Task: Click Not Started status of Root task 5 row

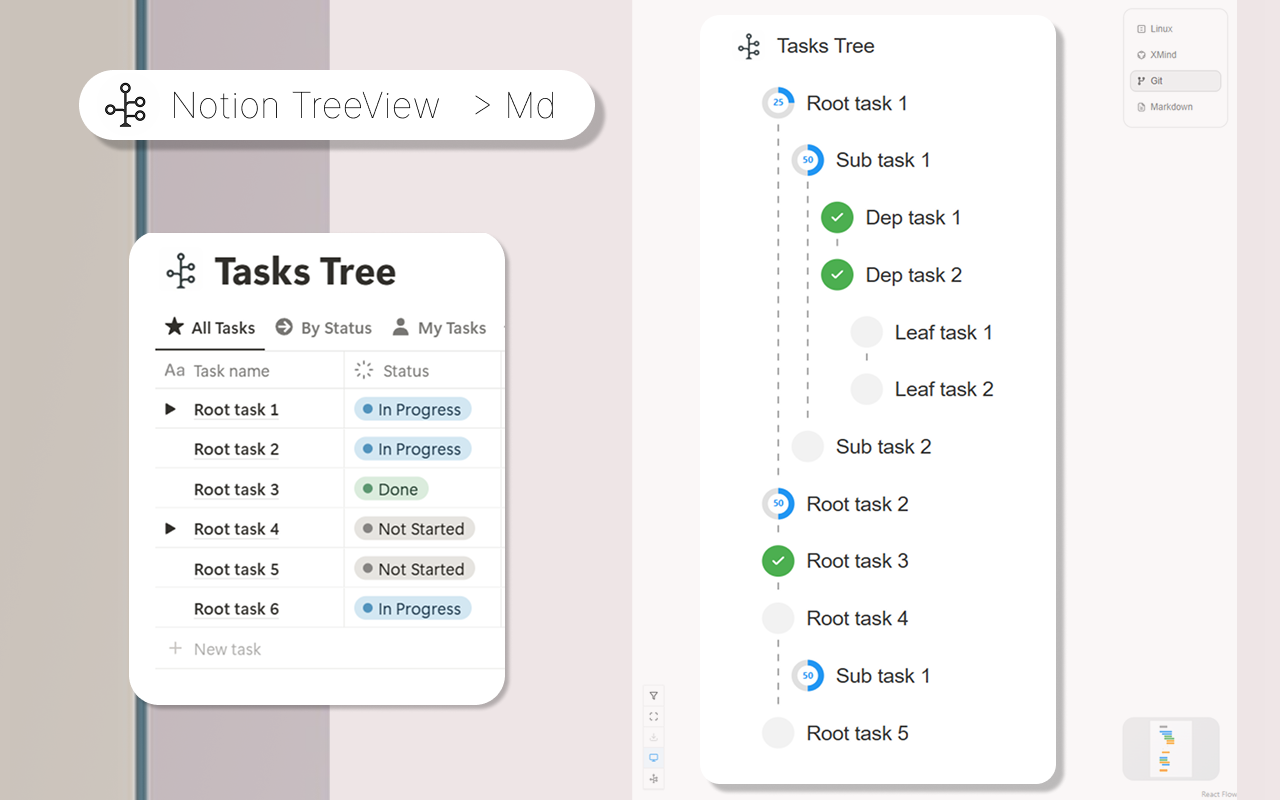Action: pyautogui.click(x=414, y=569)
